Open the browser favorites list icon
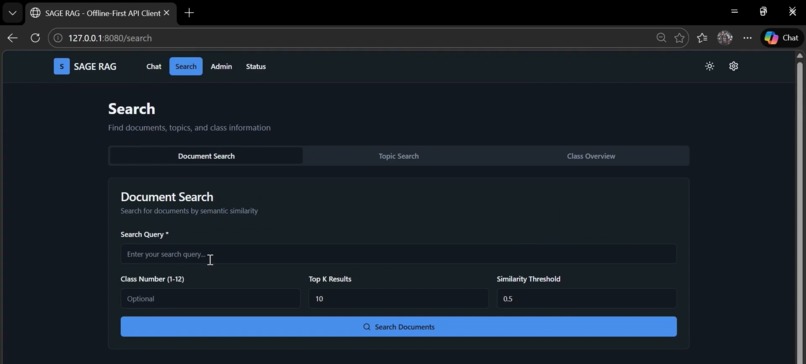Screen dimensions: 806x364 (x=702, y=38)
